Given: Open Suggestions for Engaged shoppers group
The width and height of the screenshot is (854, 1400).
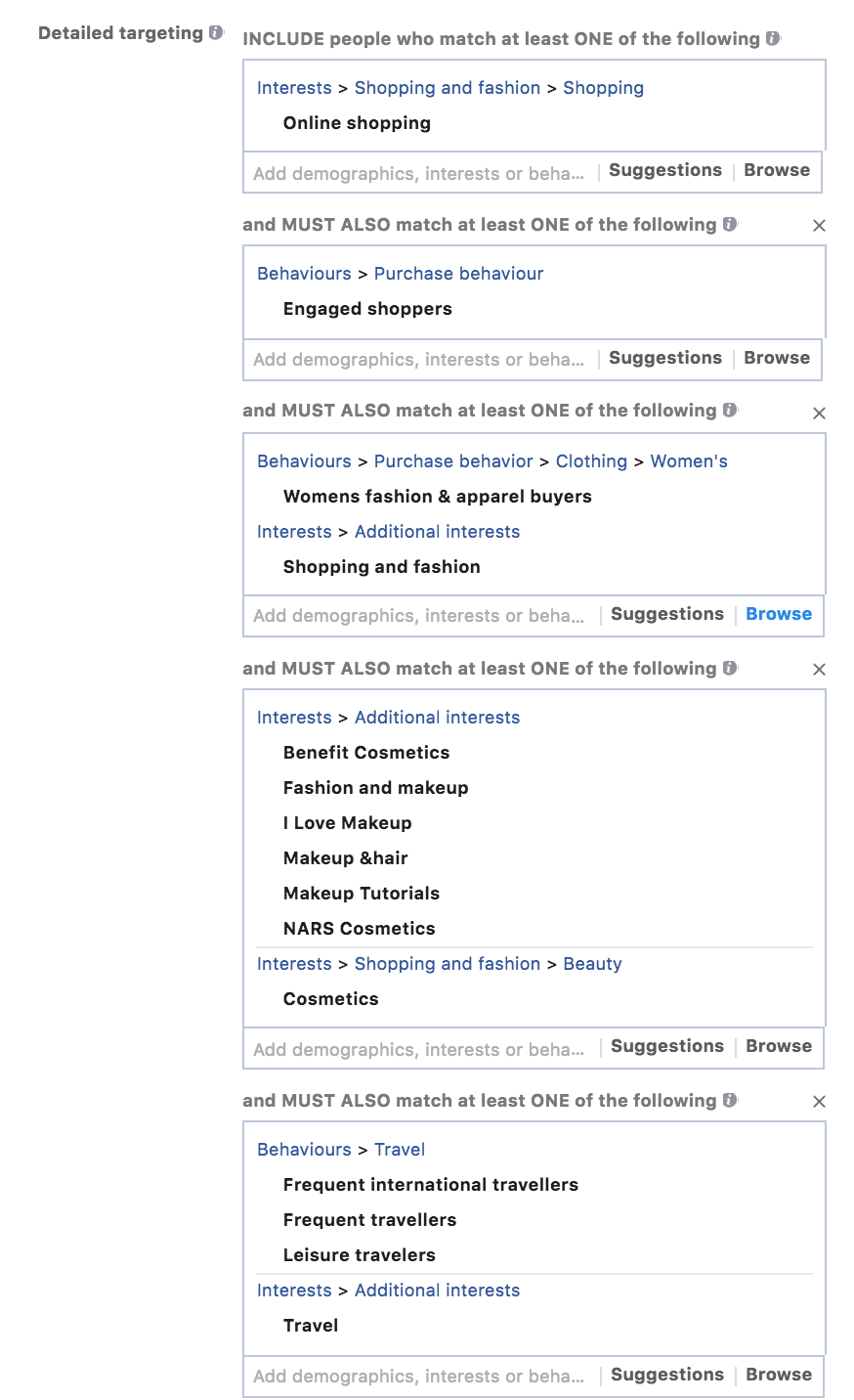Looking at the screenshot, I should 665,358.
